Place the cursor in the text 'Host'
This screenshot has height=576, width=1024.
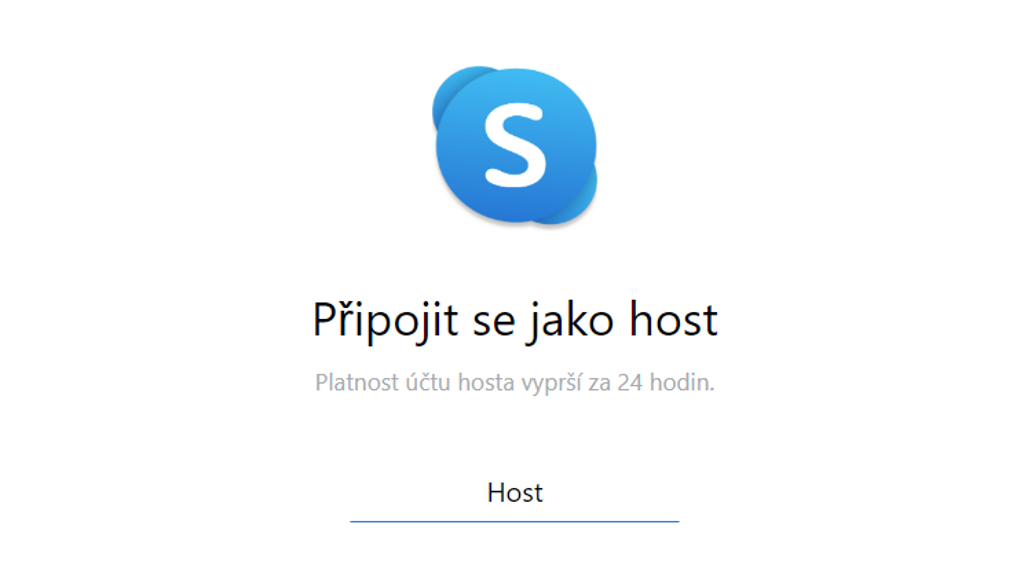(515, 492)
